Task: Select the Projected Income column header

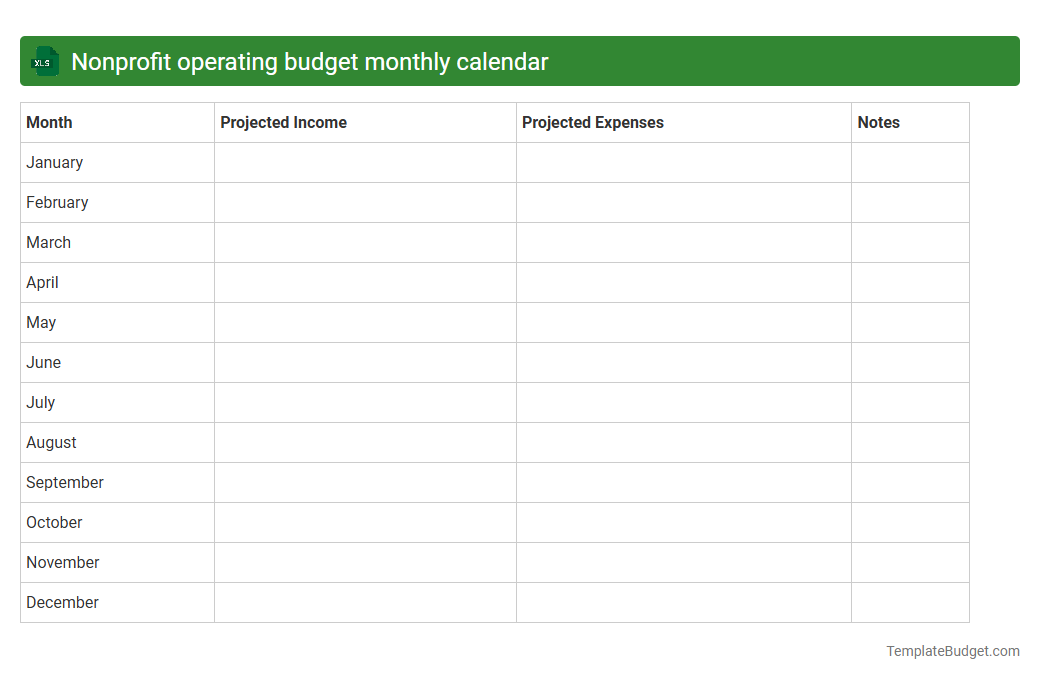Action: click(x=283, y=122)
